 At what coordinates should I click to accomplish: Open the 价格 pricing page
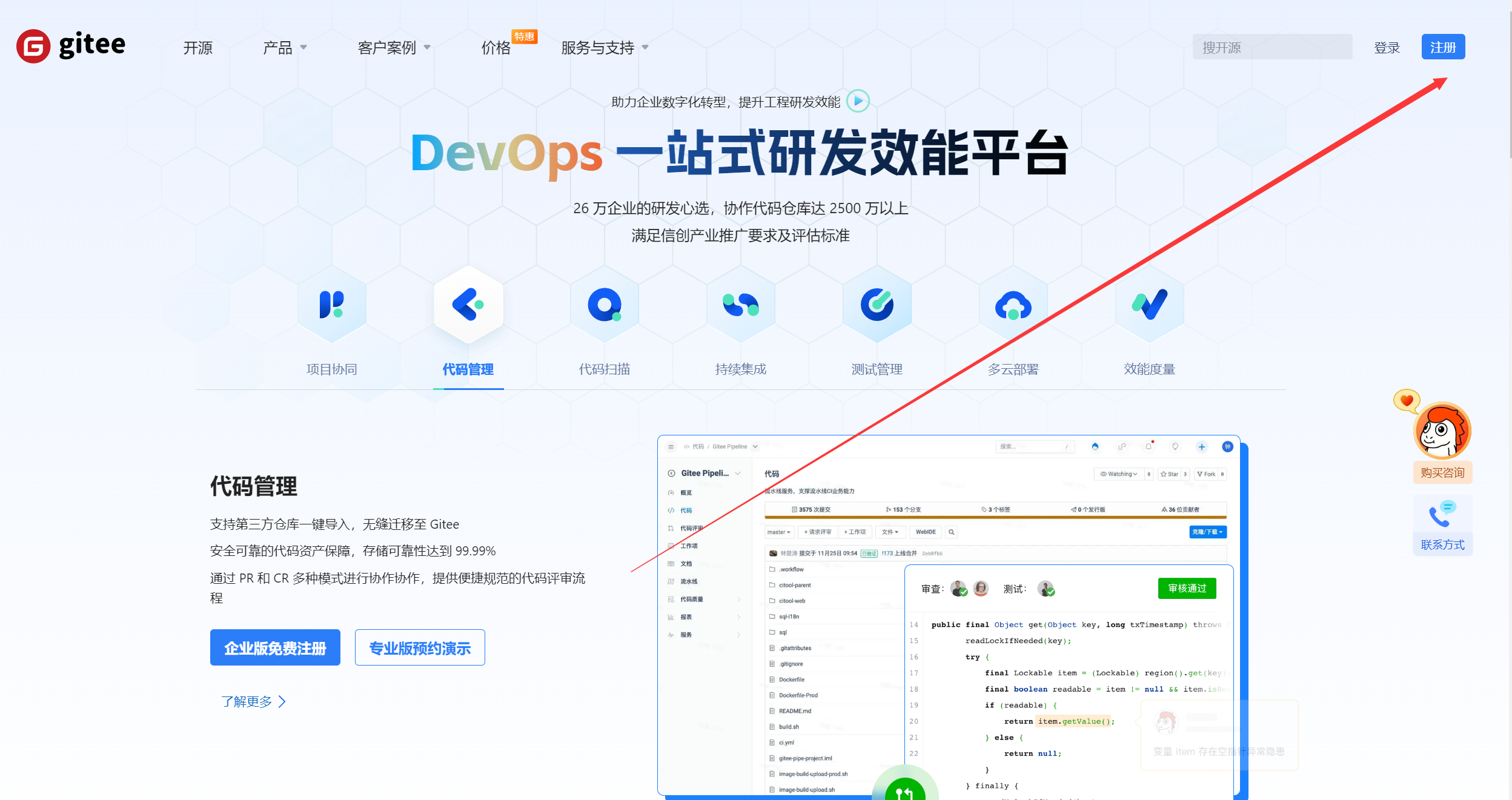point(496,48)
